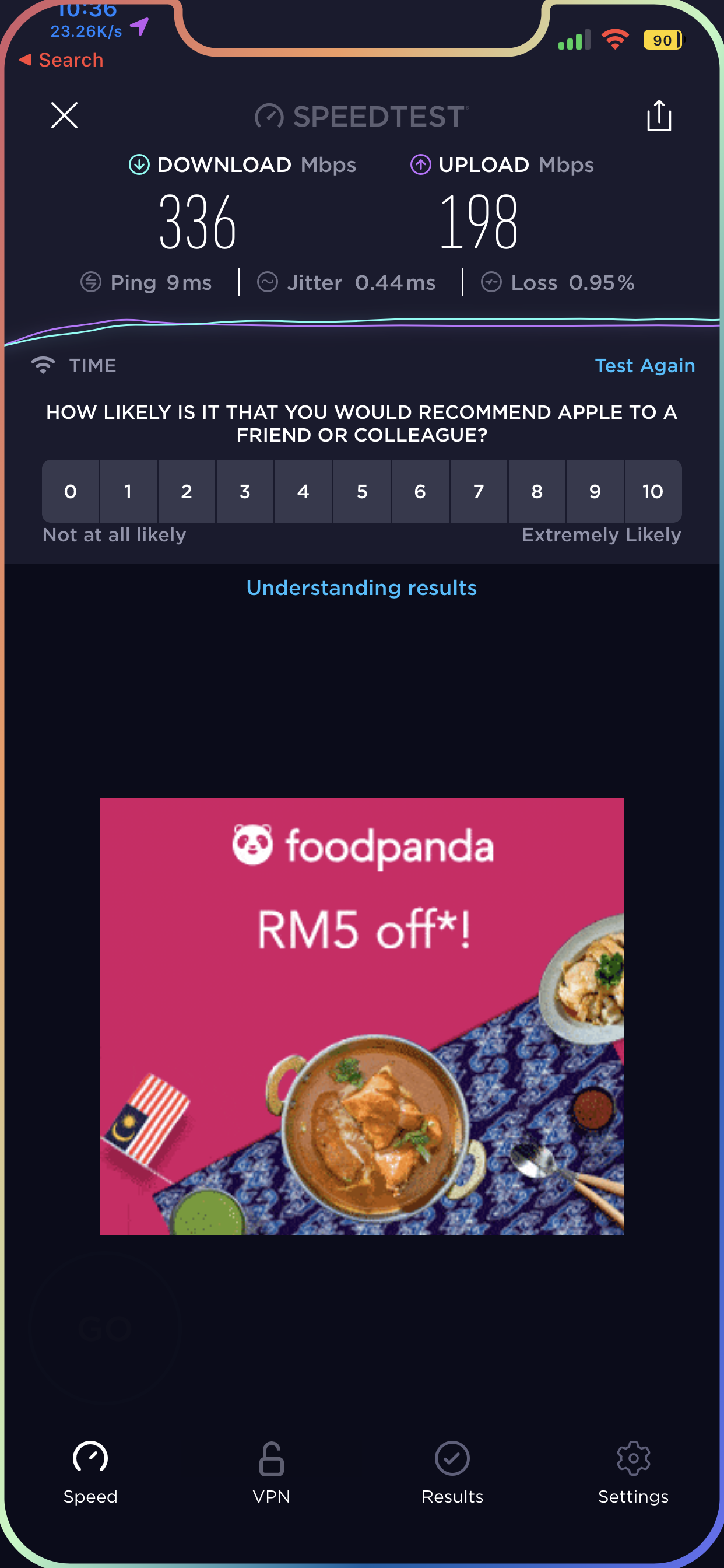Go to the Results tab
The width and height of the screenshot is (724, 1568).
(452, 1472)
